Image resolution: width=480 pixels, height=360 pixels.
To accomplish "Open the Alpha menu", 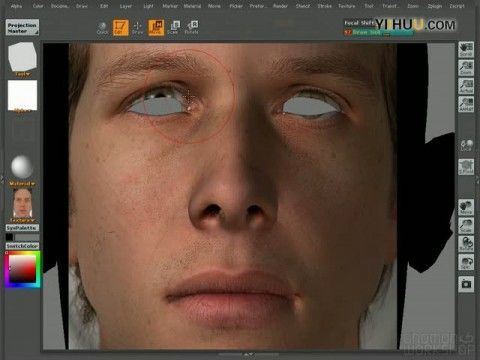I will [17, 6].
